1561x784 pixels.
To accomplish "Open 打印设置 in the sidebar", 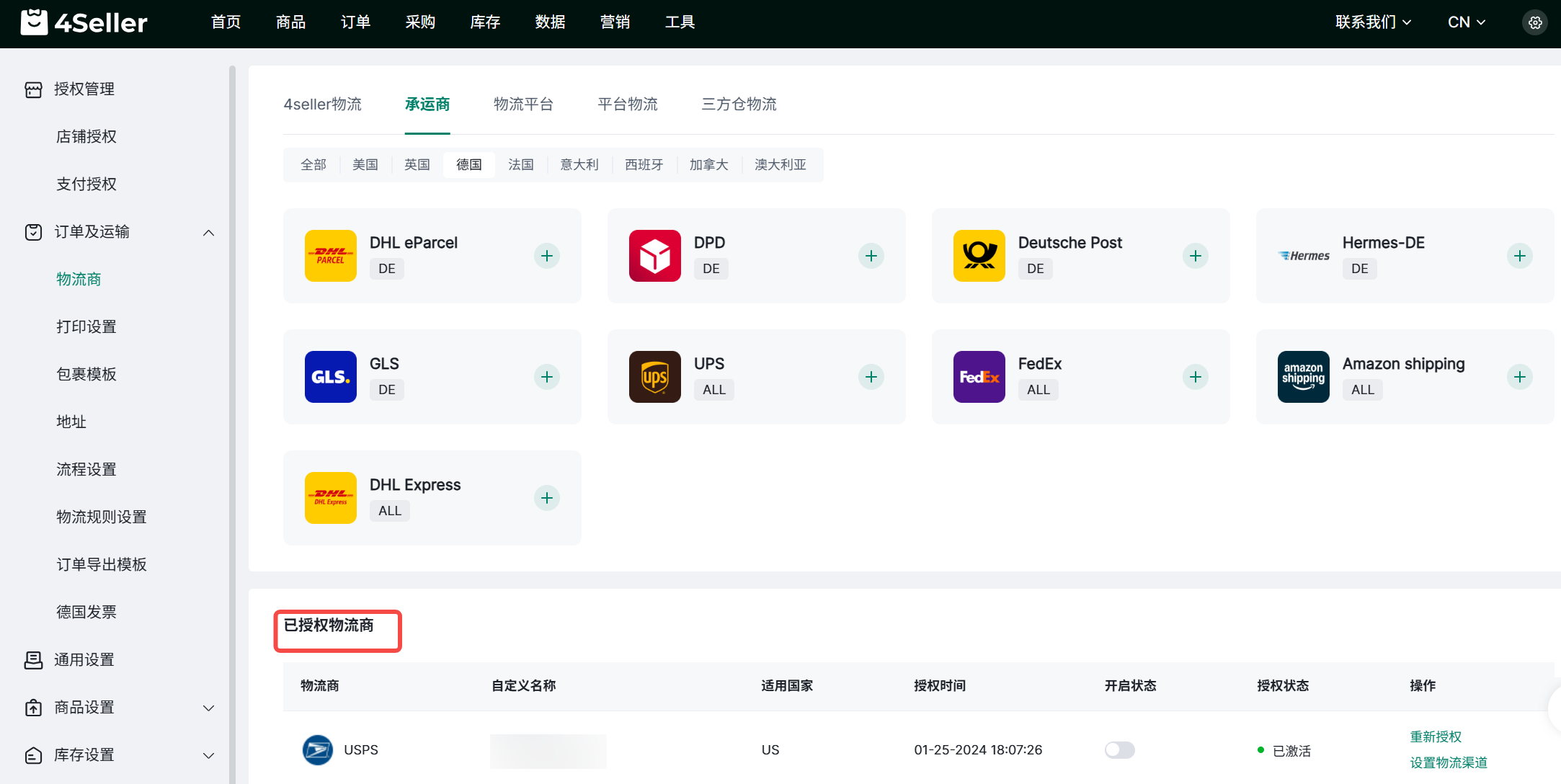I will [86, 327].
